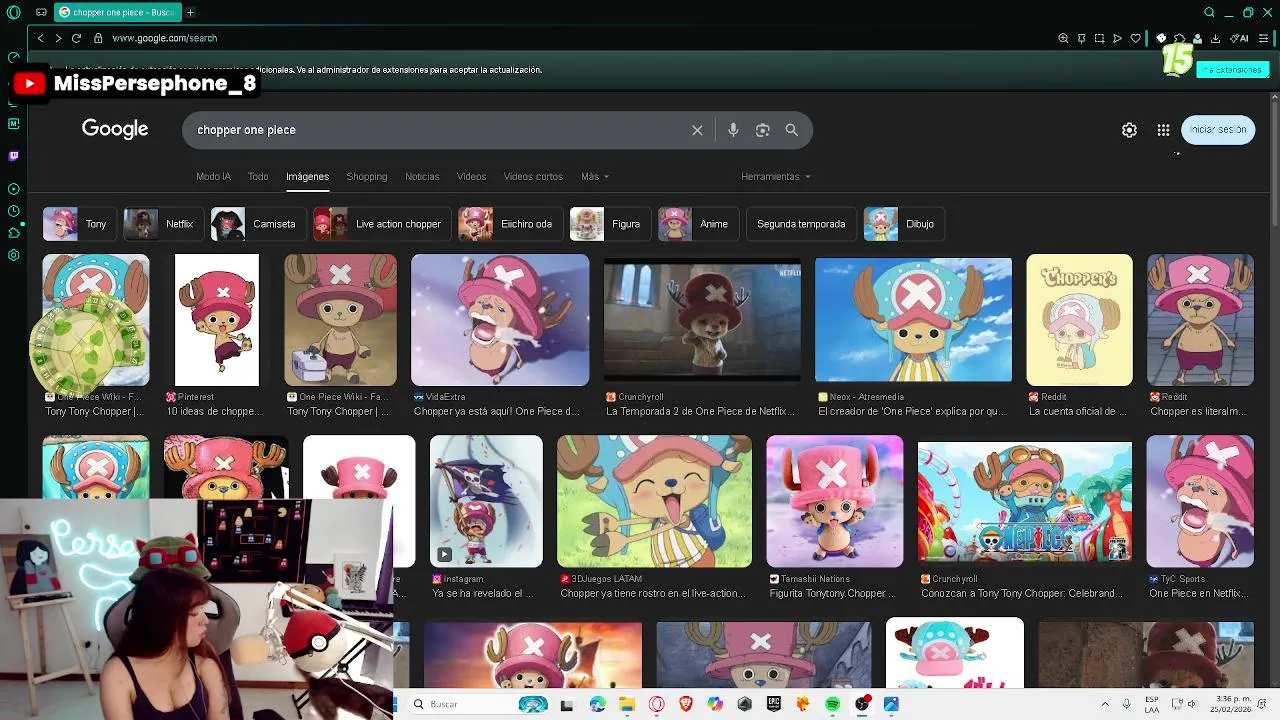This screenshot has height=720, width=1280.
Task: Open 3DJuegos LATAM Chopper image
Action: click(x=654, y=501)
